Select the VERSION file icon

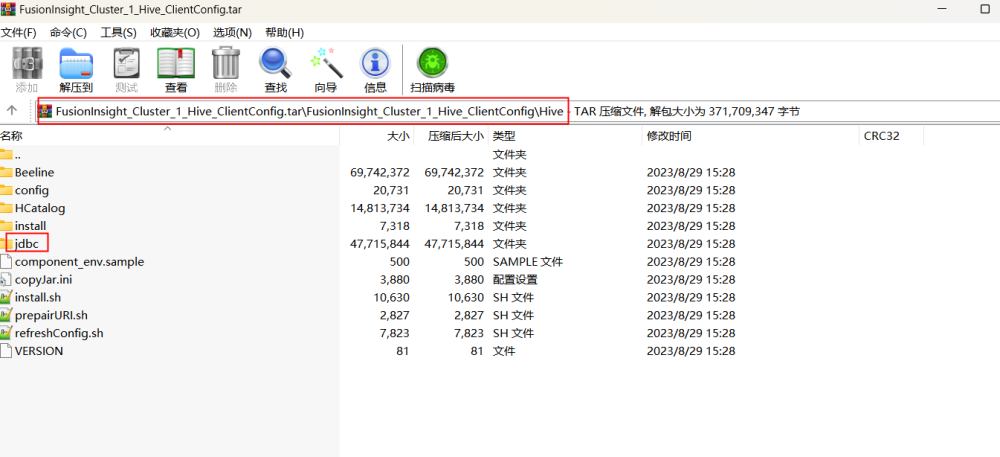[6, 351]
